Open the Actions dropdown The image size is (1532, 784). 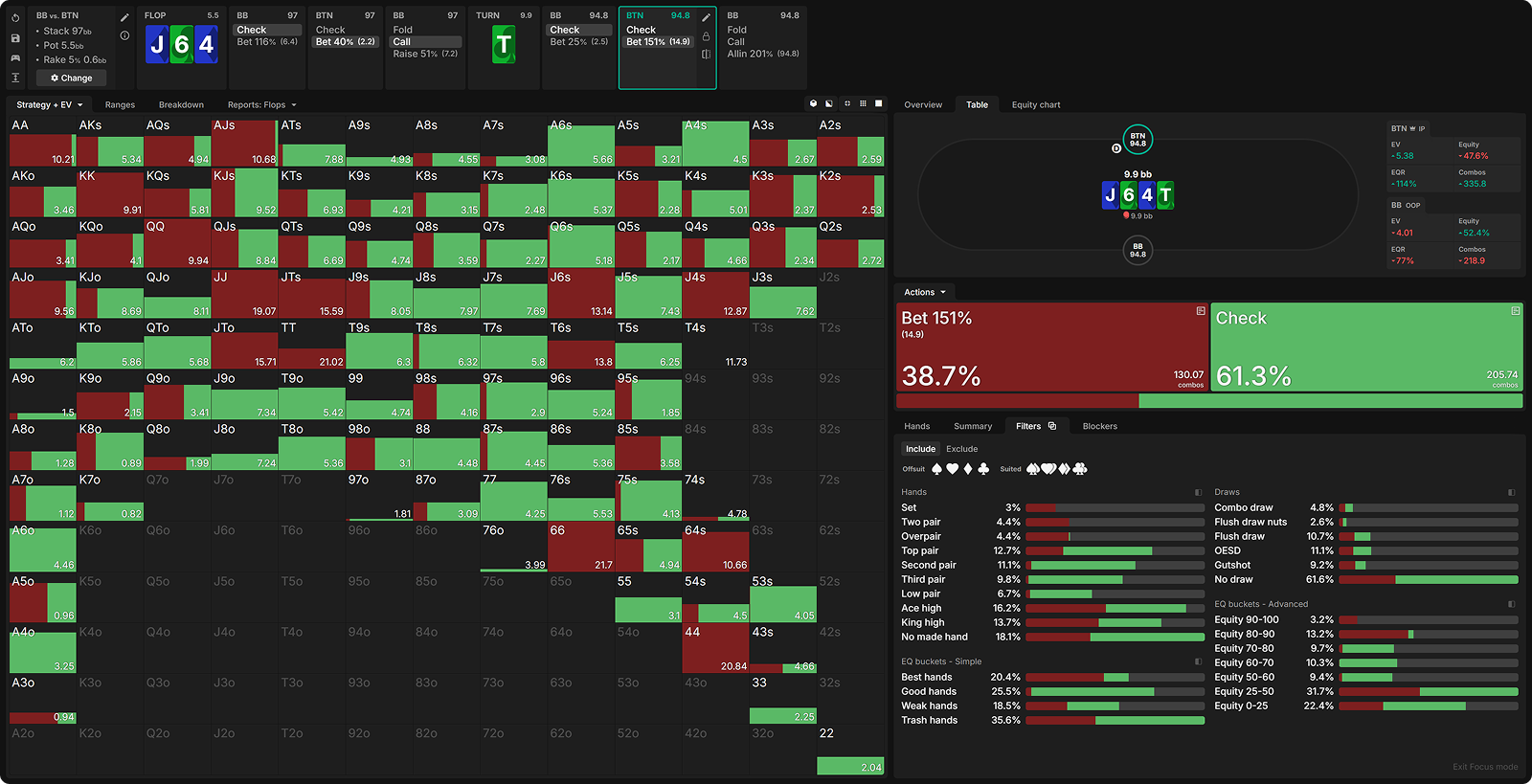(924, 292)
